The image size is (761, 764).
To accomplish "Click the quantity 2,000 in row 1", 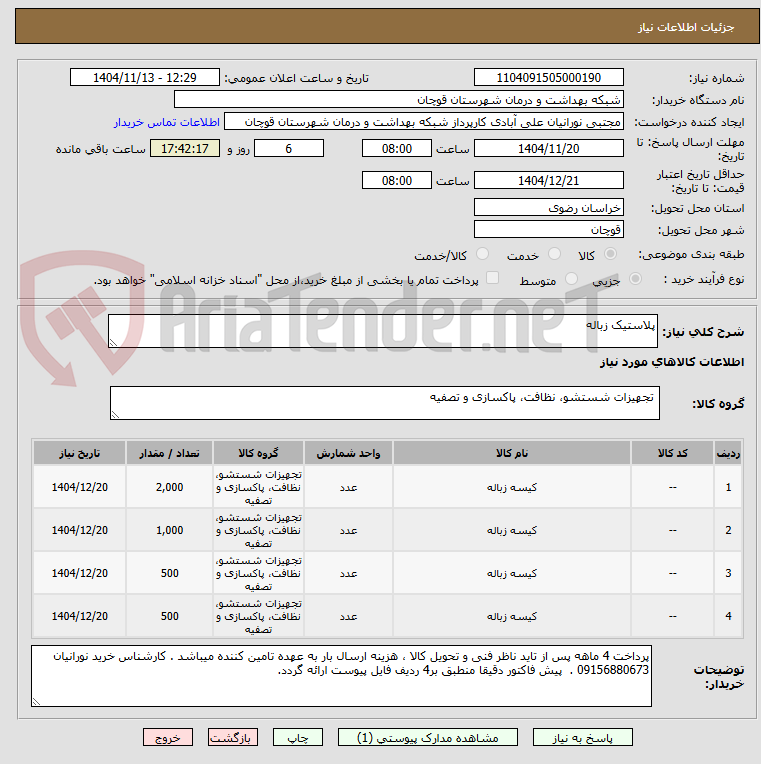I will tap(170, 487).
